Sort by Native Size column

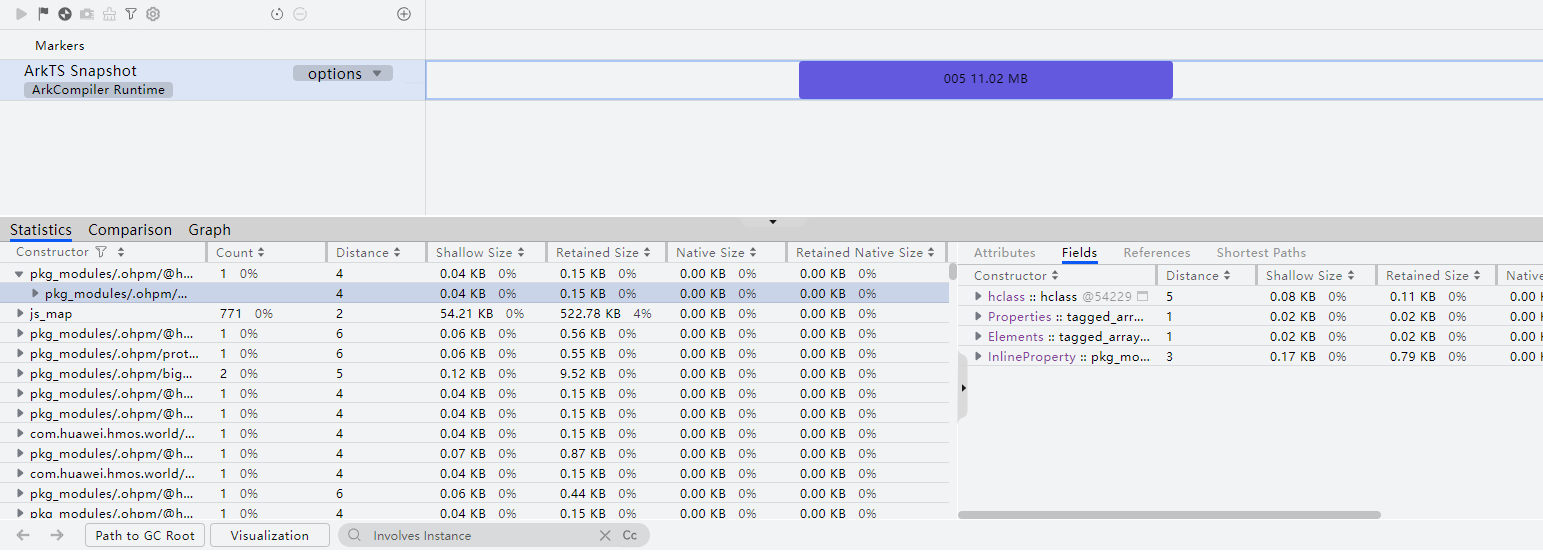tap(753, 253)
